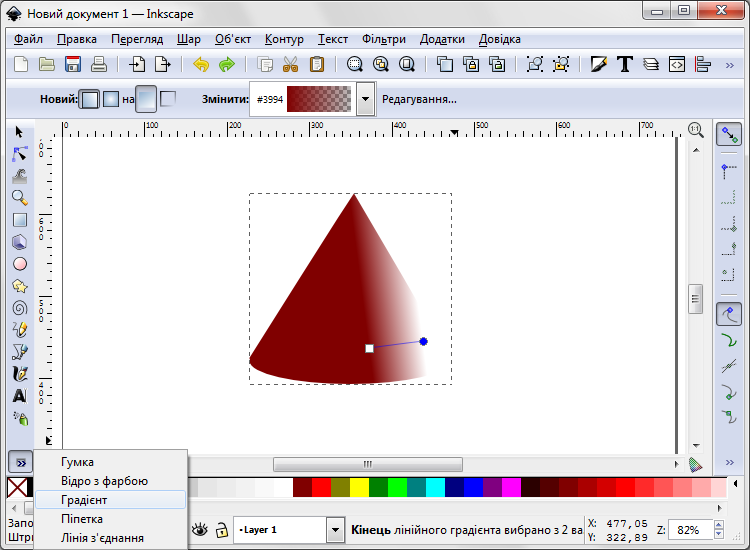Image resolution: width=750 pixels, height=550 pixels.
Task: Open the Файл menu
Action: click(x=28, y=39)
